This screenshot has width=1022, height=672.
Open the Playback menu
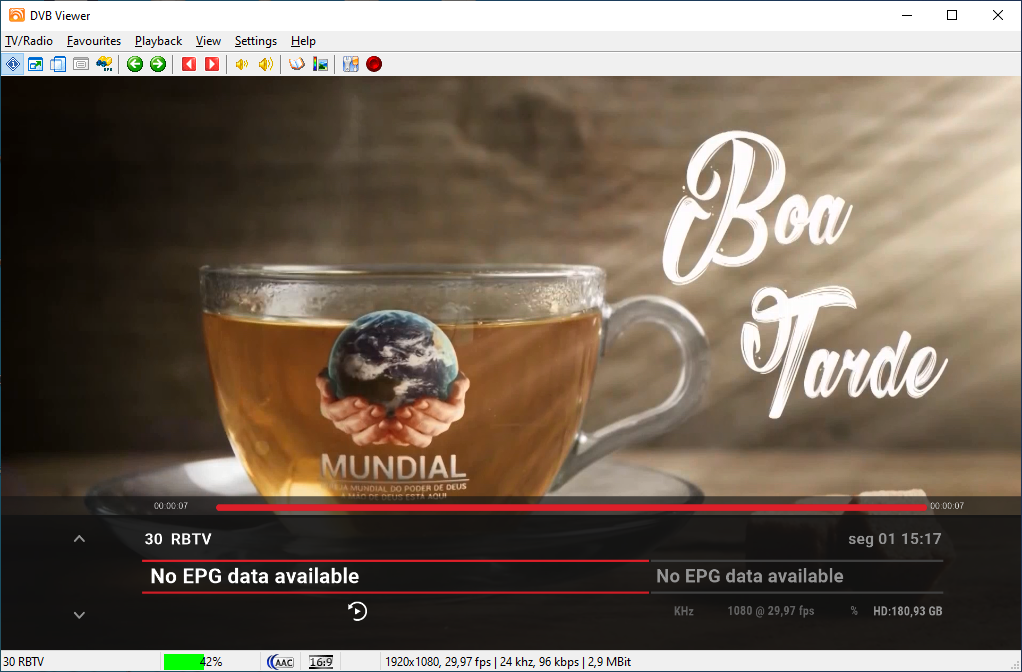tap(158, 40)
